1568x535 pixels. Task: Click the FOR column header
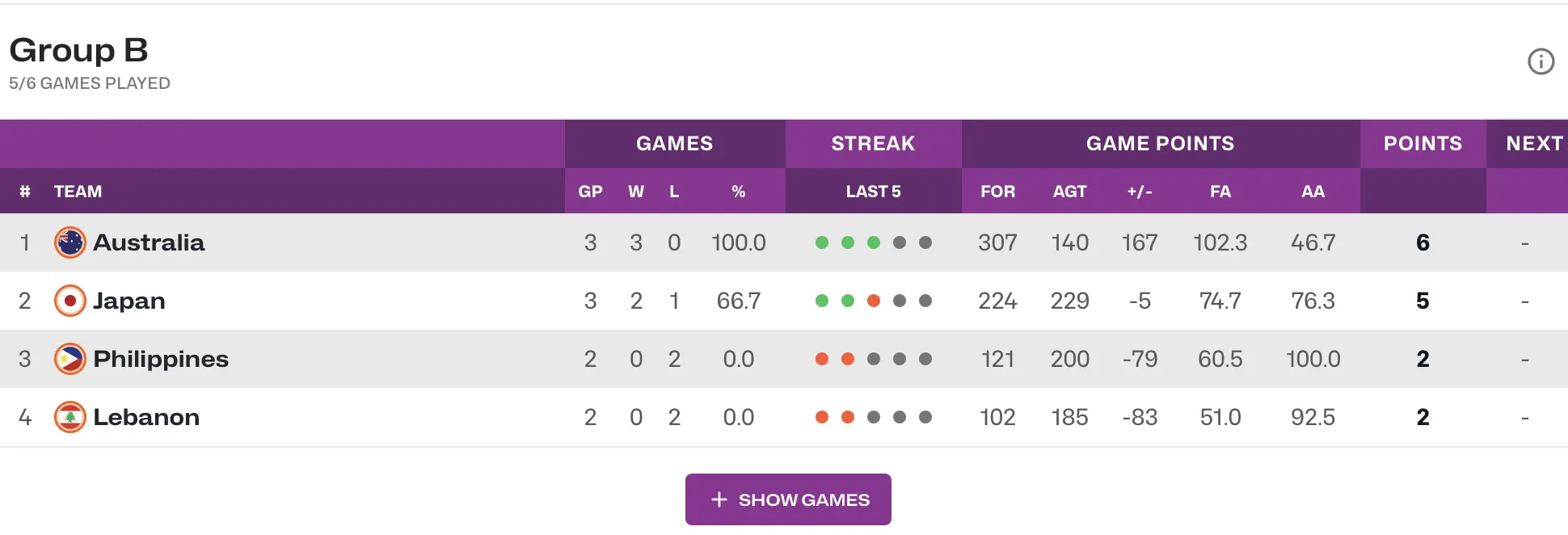tap(997, 192)
